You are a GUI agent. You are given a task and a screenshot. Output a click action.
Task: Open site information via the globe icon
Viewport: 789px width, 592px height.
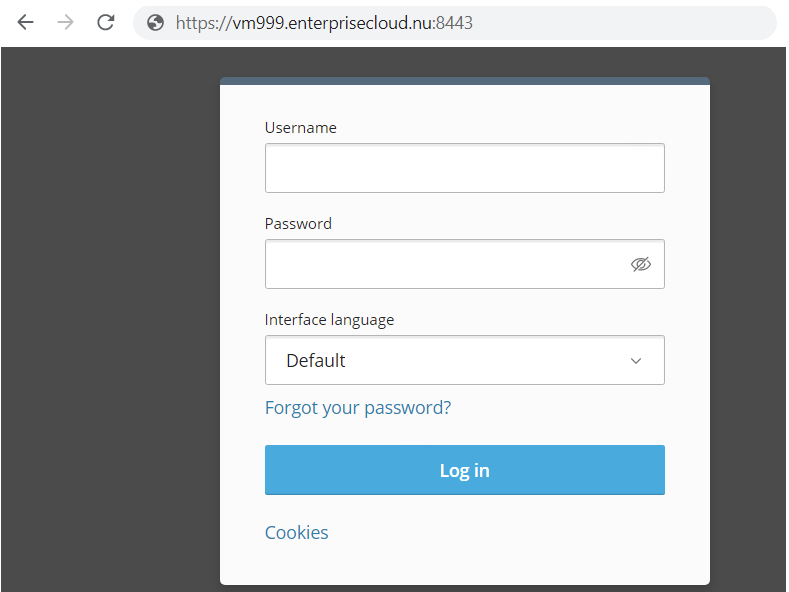point(155,23)
